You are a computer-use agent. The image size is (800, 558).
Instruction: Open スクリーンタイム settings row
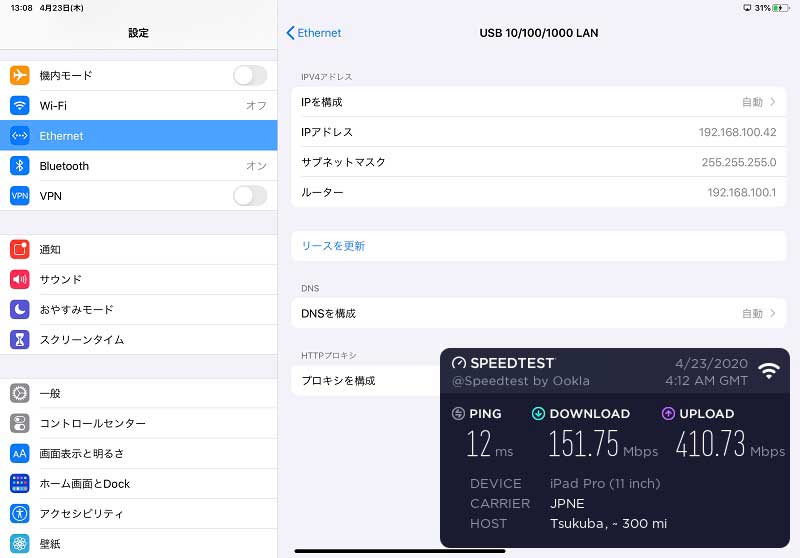[x=139, y=340]
